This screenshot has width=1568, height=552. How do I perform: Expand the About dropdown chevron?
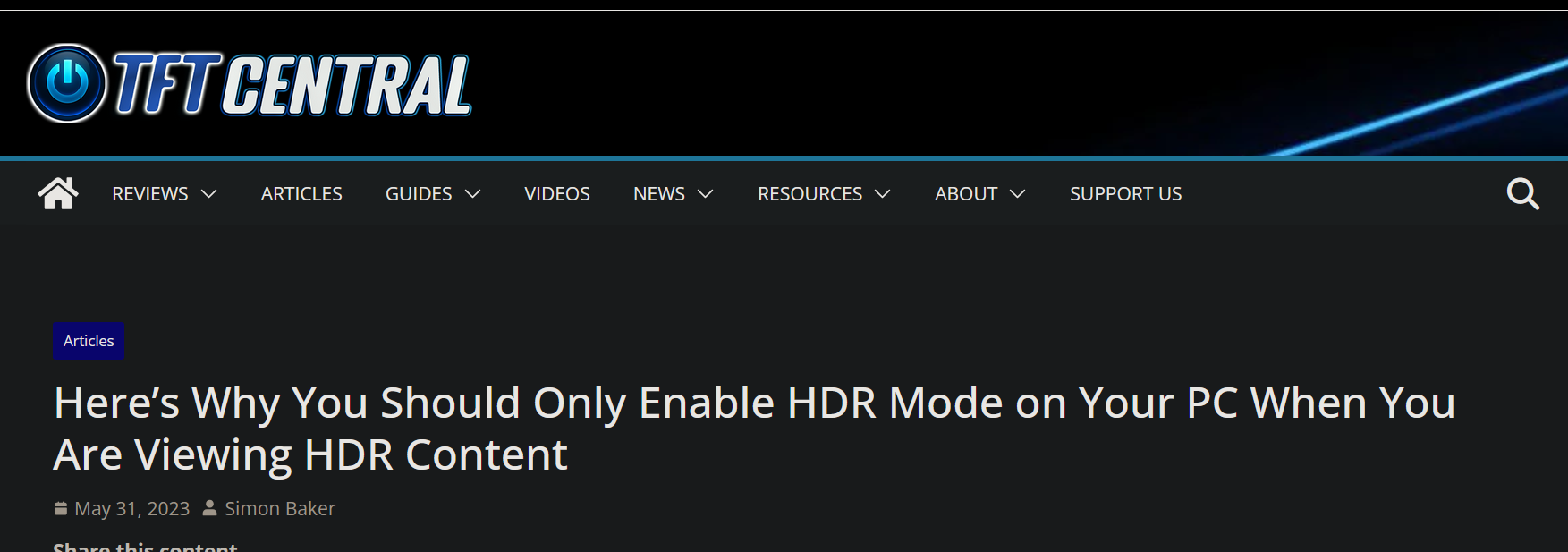click(x=1018, y=194)
